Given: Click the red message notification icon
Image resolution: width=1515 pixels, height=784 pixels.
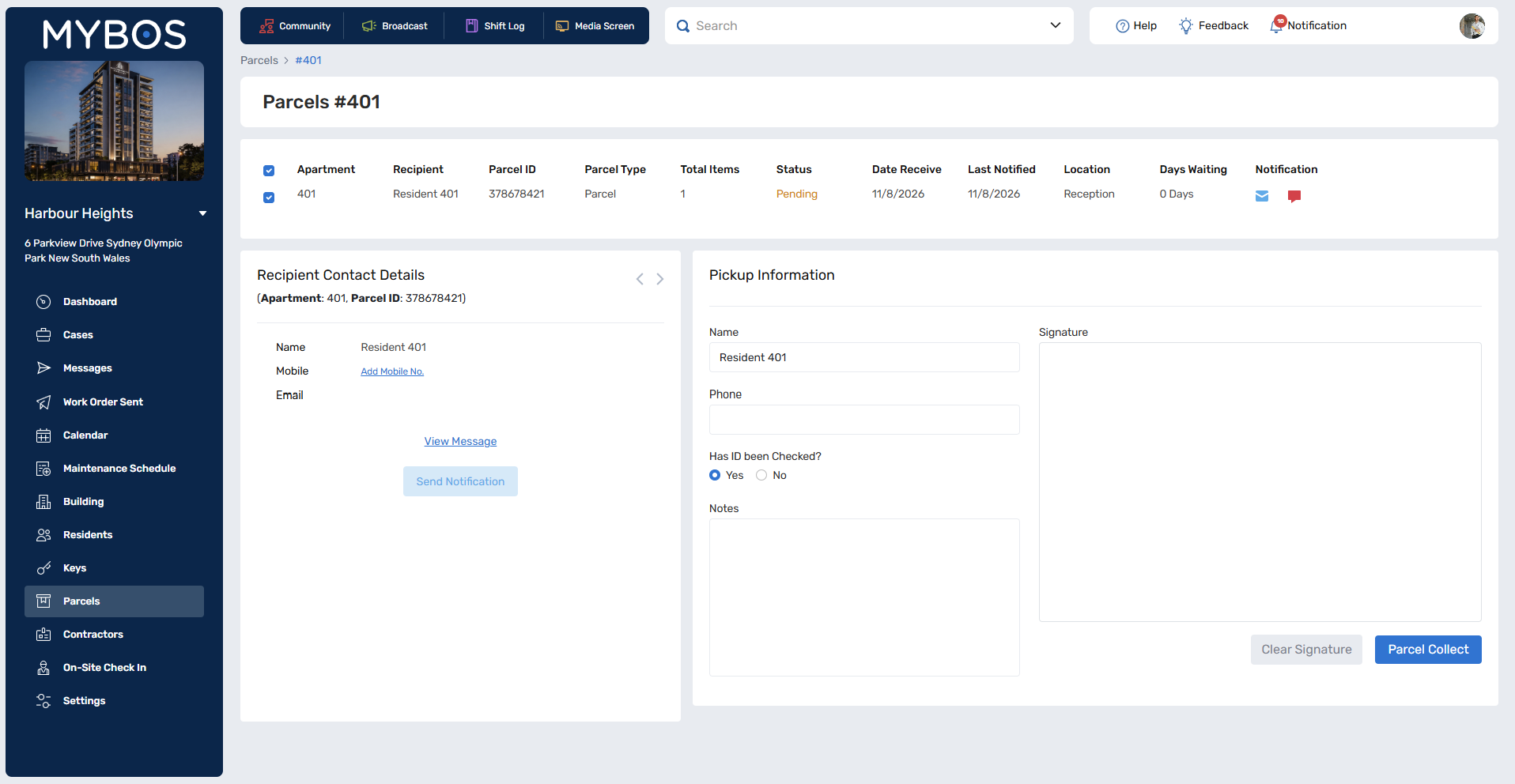Looking at the screenshot, I should (x=1294, y=196).
